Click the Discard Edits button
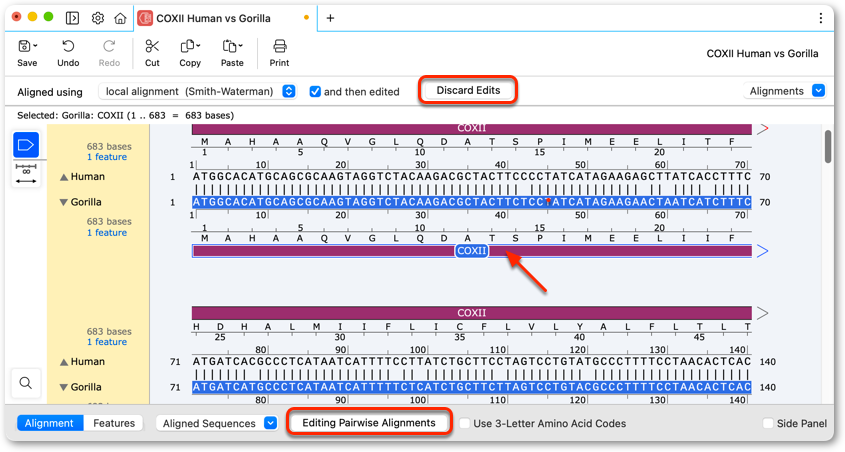The height and width of the screenshot is (452, 845). pyautogui.click(x=468, y=90)
